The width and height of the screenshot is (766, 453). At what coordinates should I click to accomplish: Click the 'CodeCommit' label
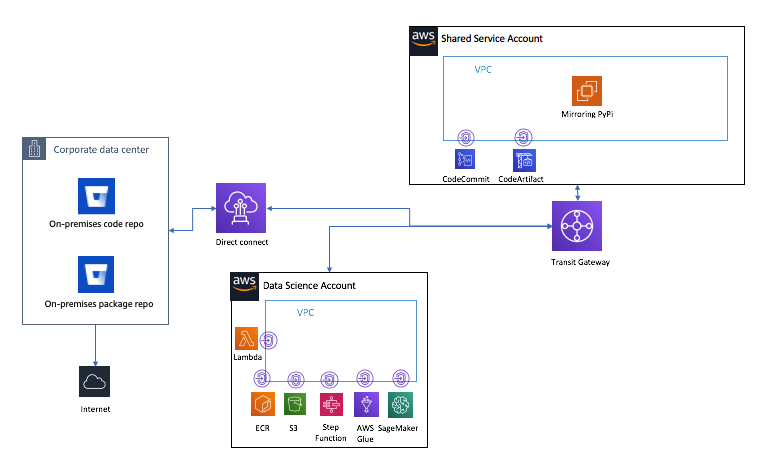(466, 179)
